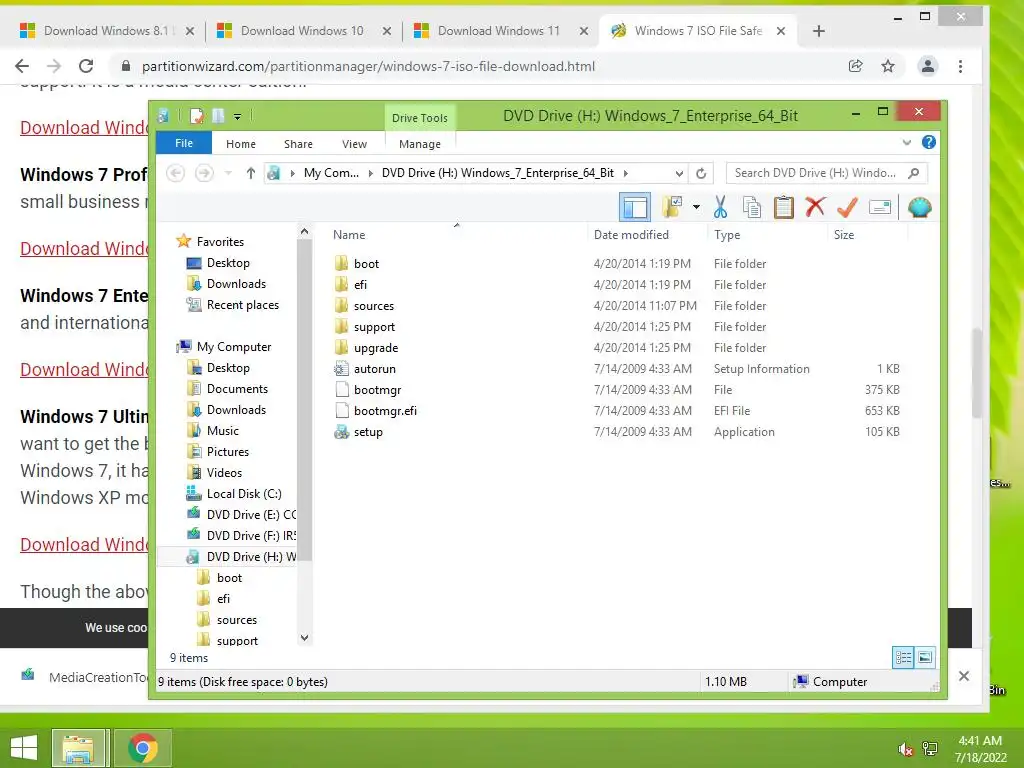1024x768 pixels.
Task: Click the Search DVD Drive input field
Action: tap(826, 172)
